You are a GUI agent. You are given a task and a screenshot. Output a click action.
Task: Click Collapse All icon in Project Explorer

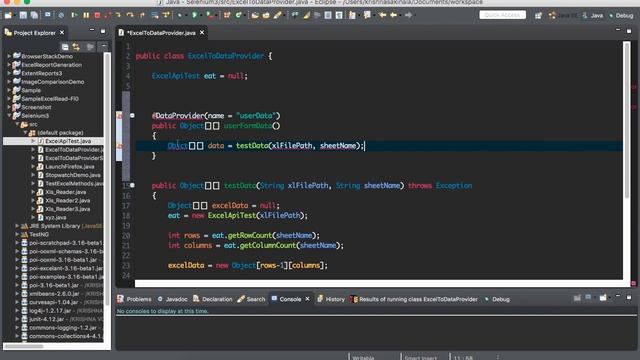click(x=65, y=47)
